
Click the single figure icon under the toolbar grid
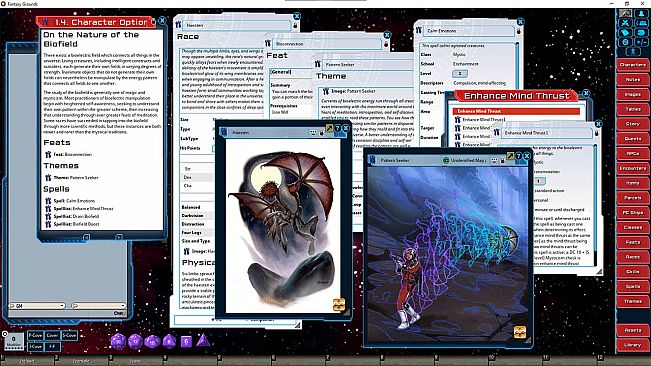coord(633,52)
